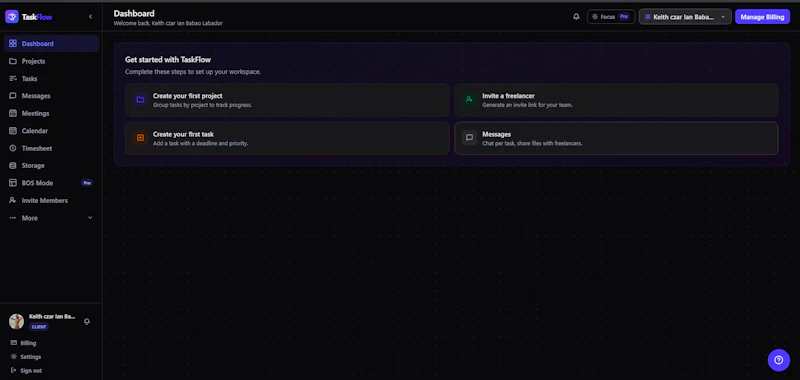Click the Billing card icon in sidebar footer

click(x=14, y=343)
